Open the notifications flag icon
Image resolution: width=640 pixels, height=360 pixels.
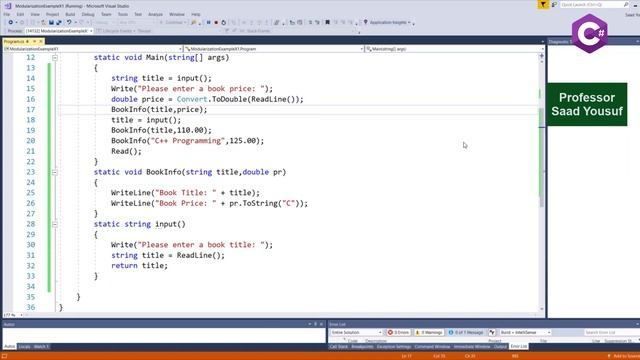543,4
